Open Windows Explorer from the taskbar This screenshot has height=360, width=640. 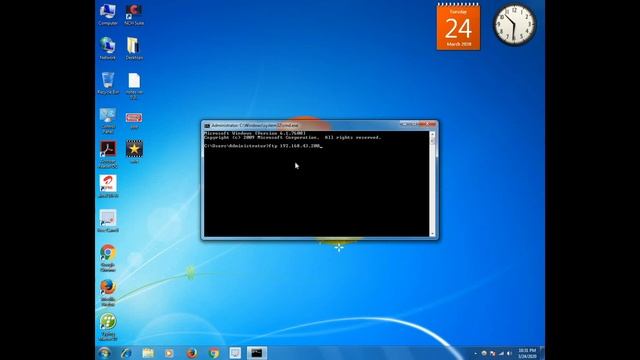click(x=148, y=353)
